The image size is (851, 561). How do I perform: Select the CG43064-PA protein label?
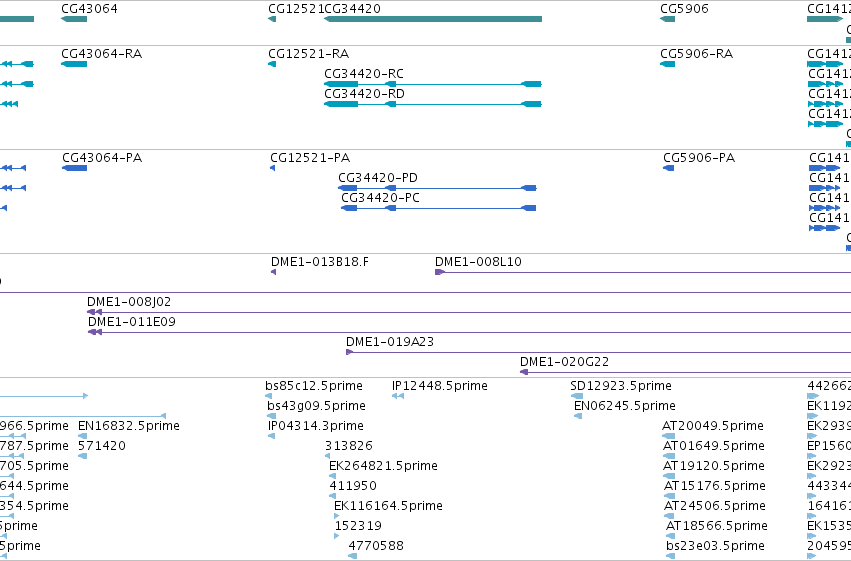click(102, 158)
